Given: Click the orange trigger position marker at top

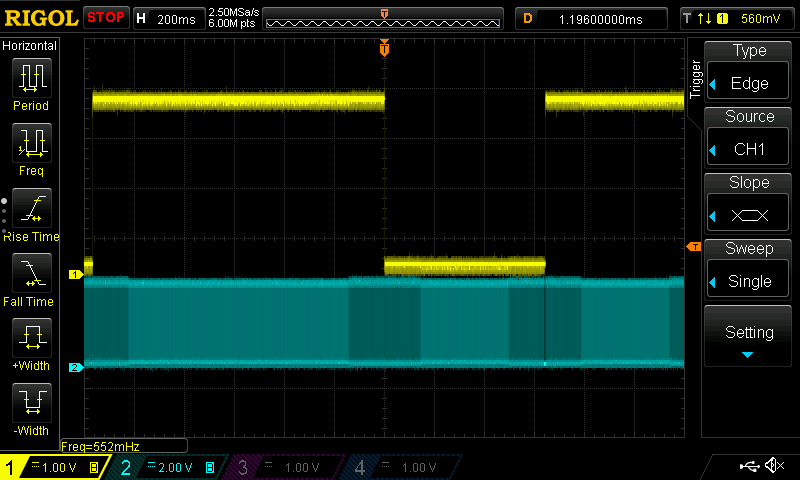Looking at the screenshot, I should pyautogui.click(x=384, y=48).
